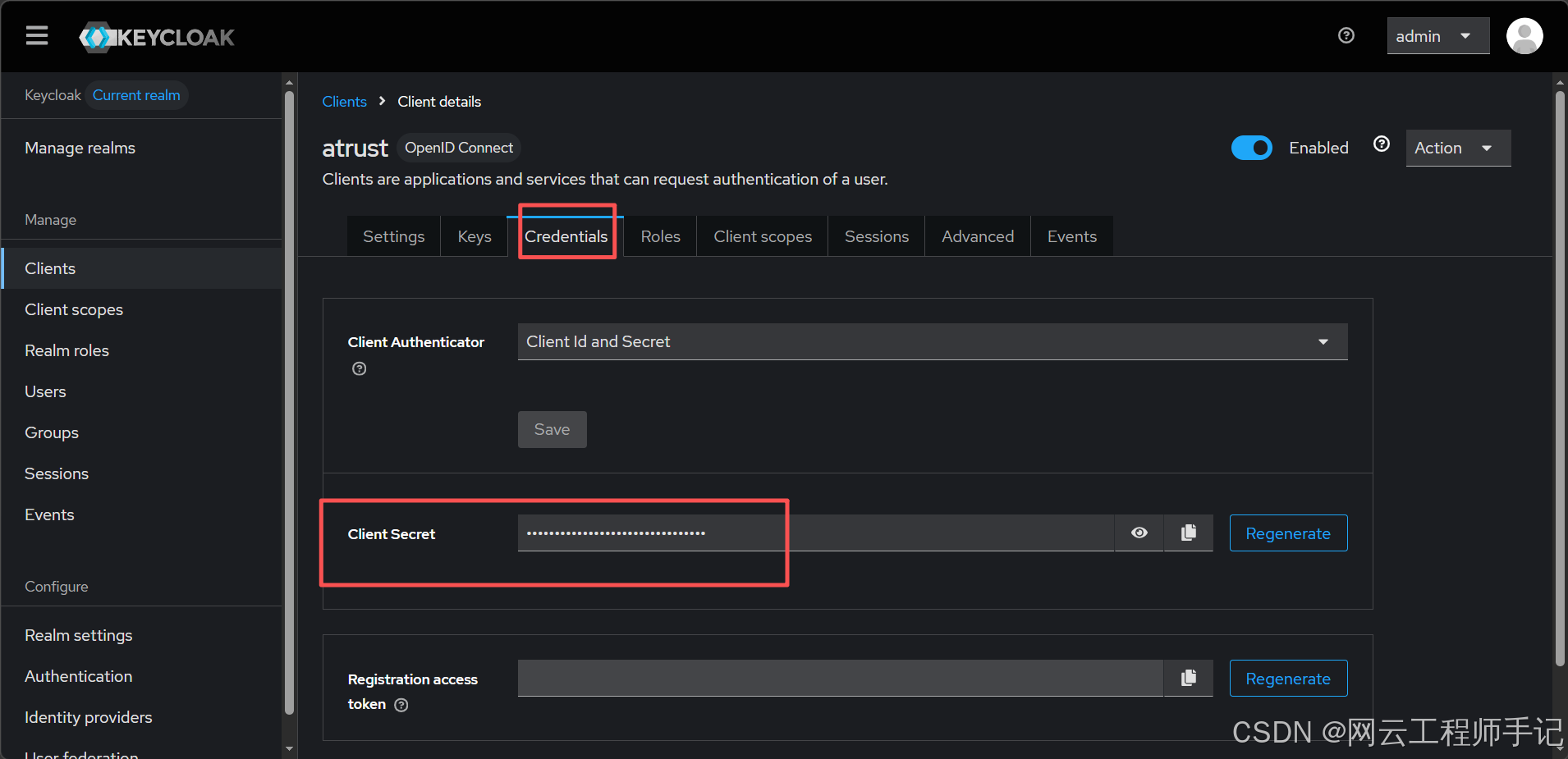The image size is (1568, 759).
Task: Select the Credentials tab
Action: (566, 236)
